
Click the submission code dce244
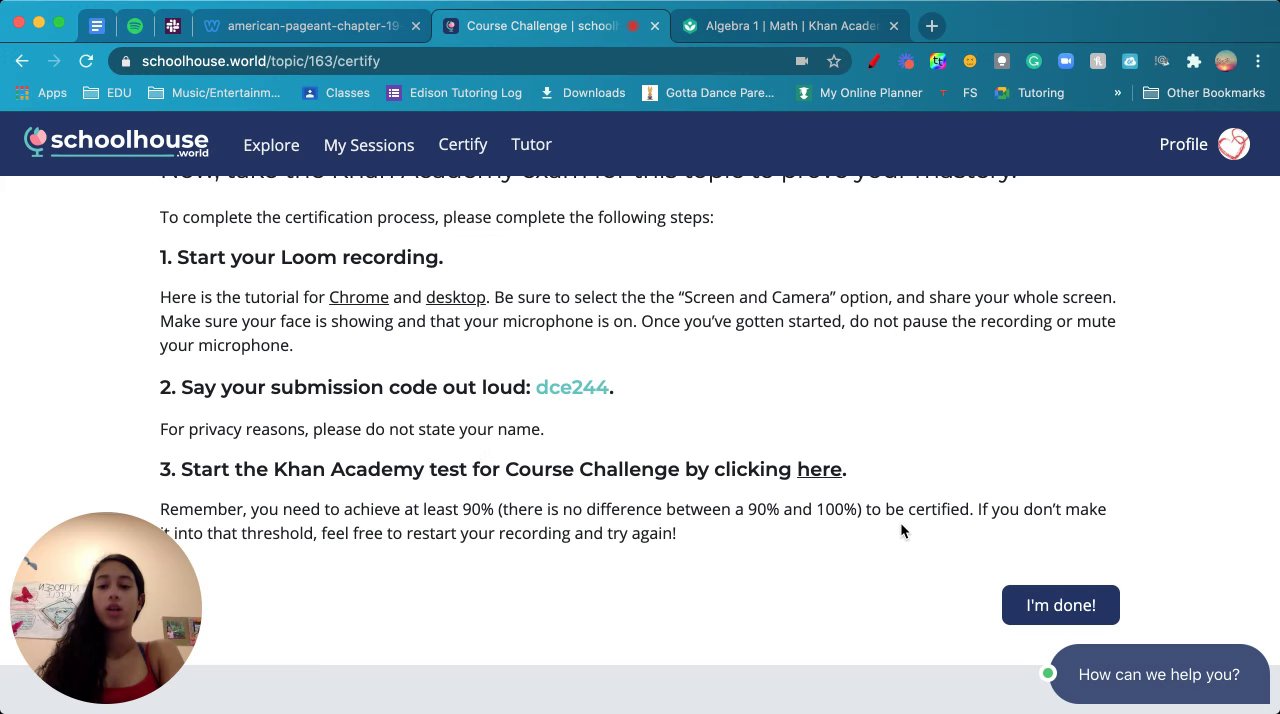(572, 387)
